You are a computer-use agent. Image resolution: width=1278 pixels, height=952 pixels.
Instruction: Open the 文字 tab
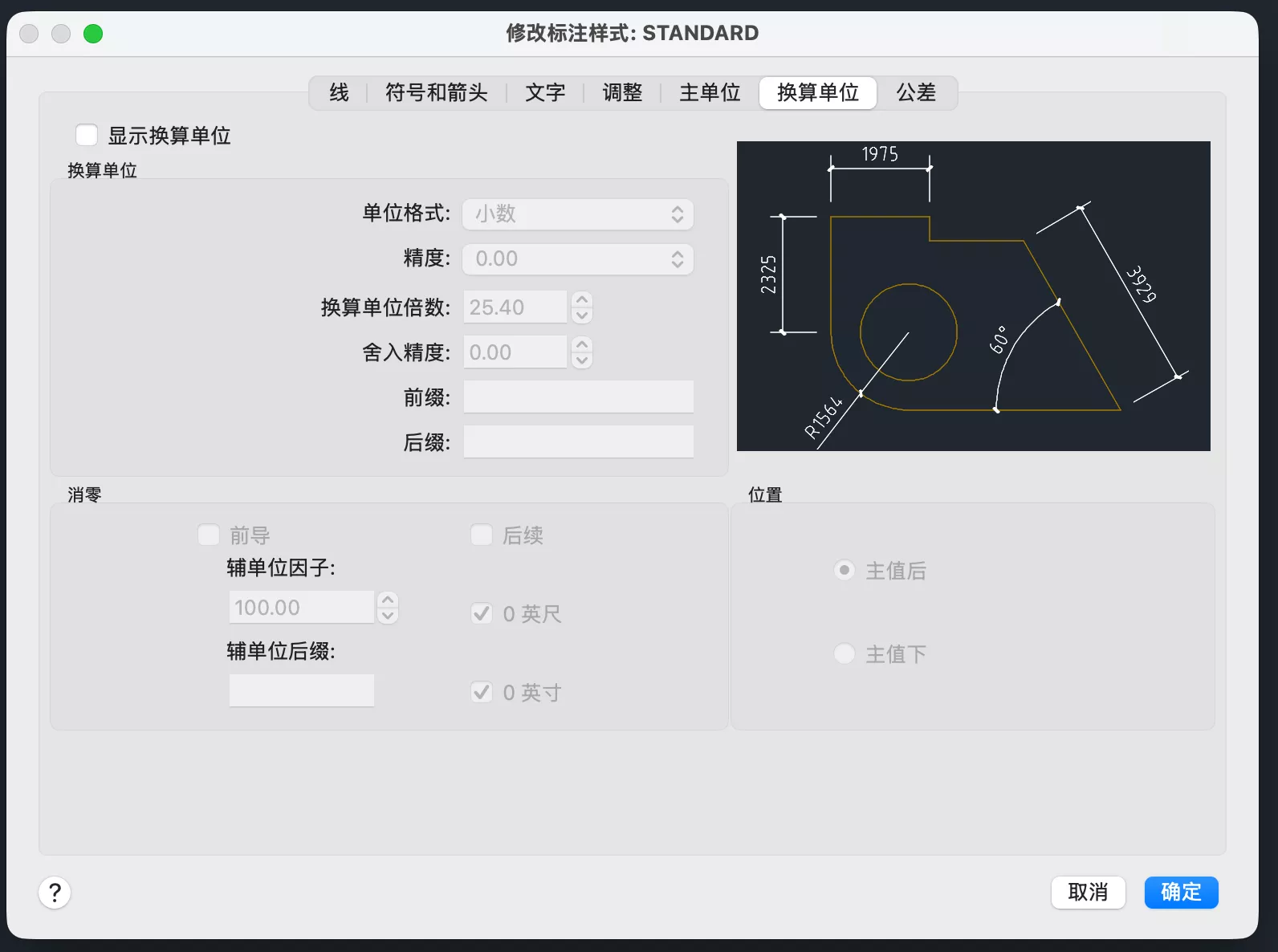tap(545, 93)
